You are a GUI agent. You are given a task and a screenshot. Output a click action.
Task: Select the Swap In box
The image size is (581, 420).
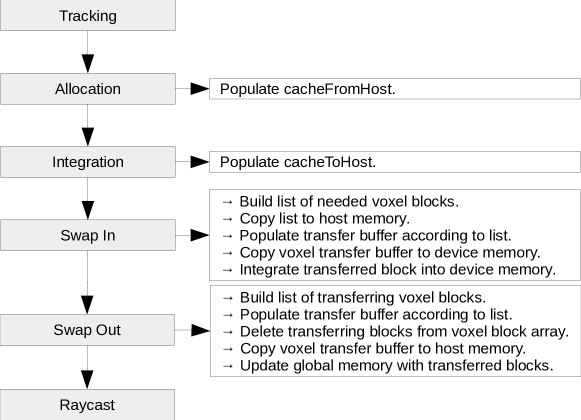(x=88, y=235)
